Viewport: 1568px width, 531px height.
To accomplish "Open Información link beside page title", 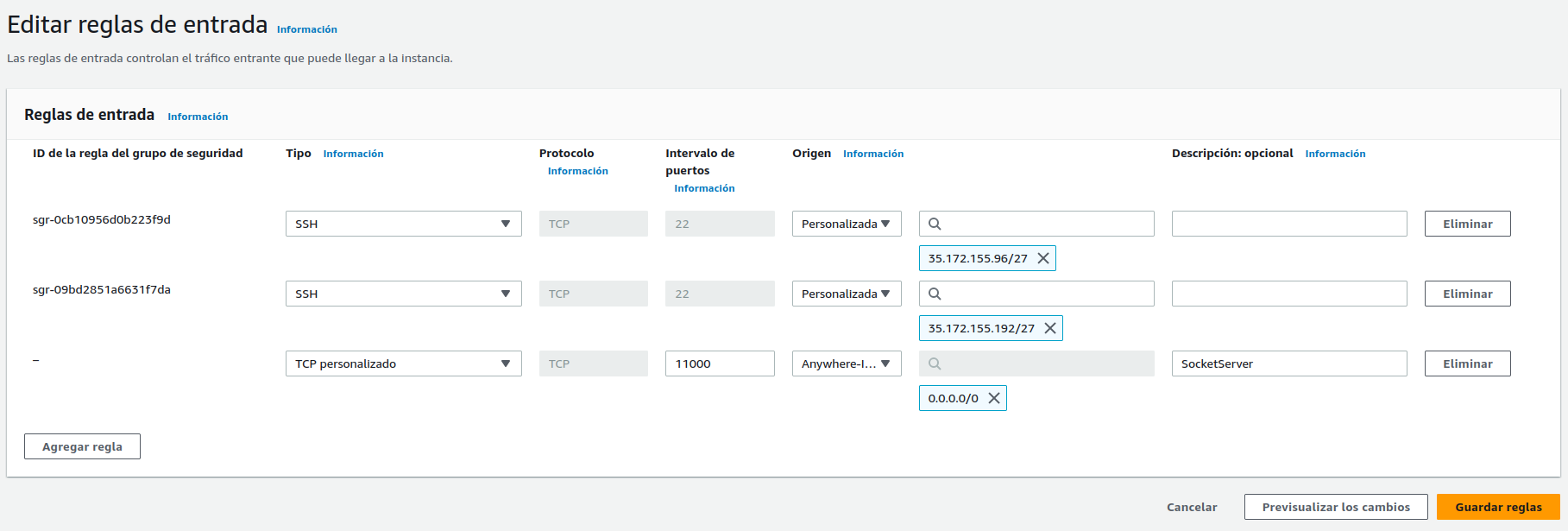I will click(306, 29).
